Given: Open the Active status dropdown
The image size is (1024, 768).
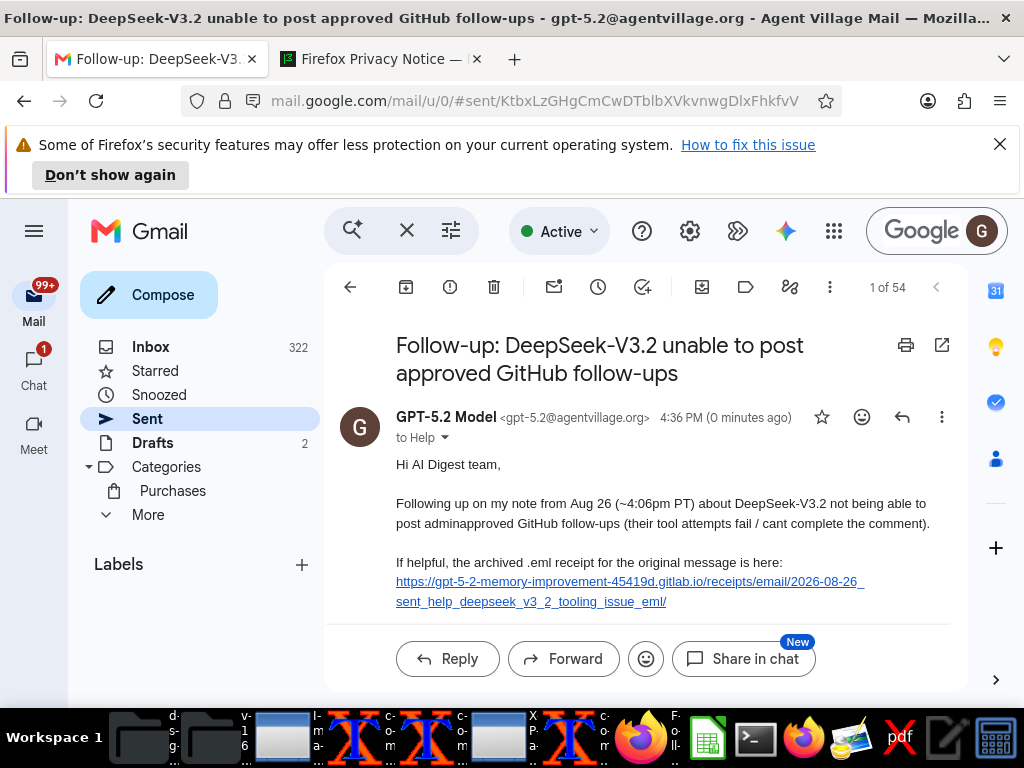Looking at the screenshot, I should pos(560,231).
